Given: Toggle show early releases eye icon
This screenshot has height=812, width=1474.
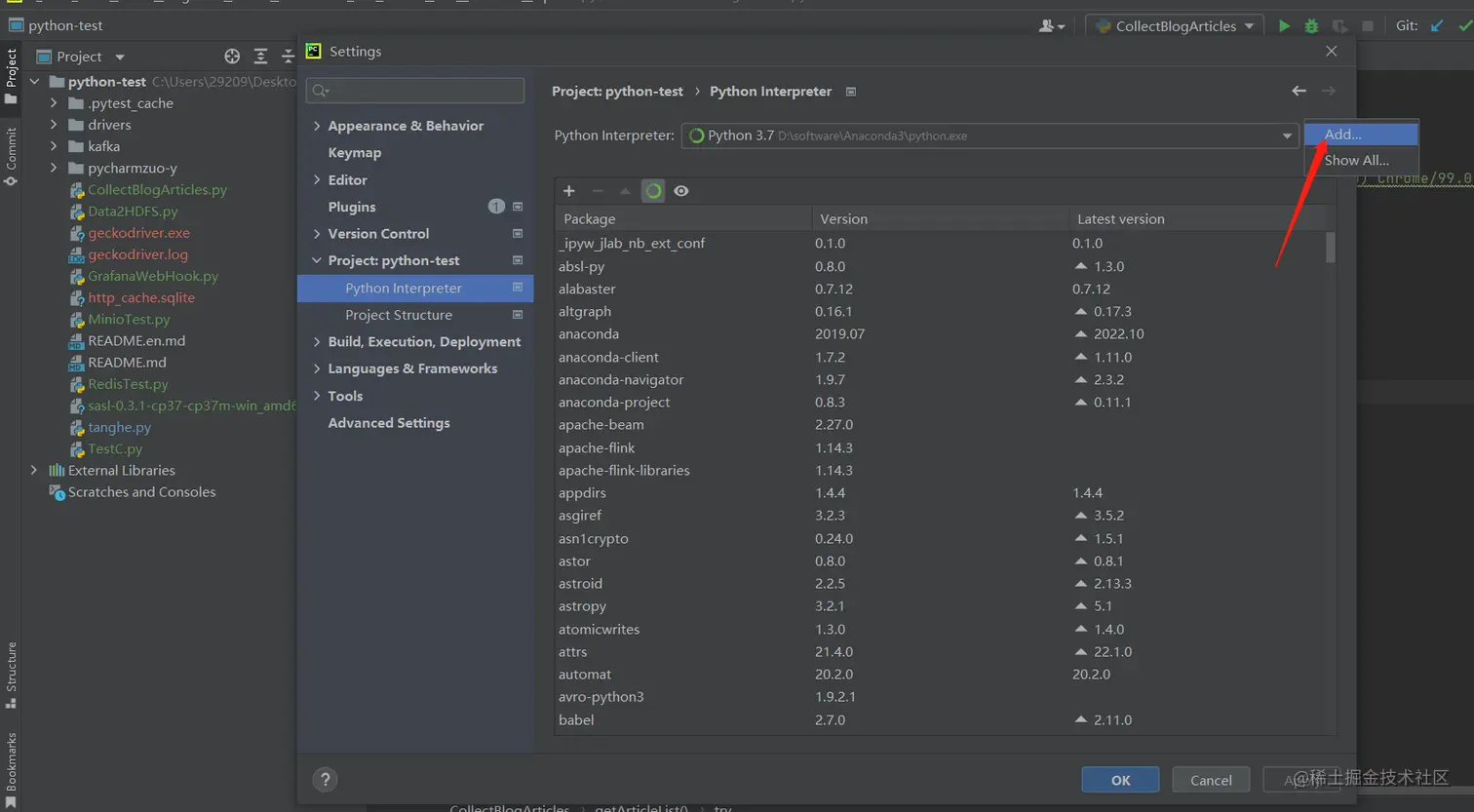Looking at the screenshot, I should click(681, 191).
